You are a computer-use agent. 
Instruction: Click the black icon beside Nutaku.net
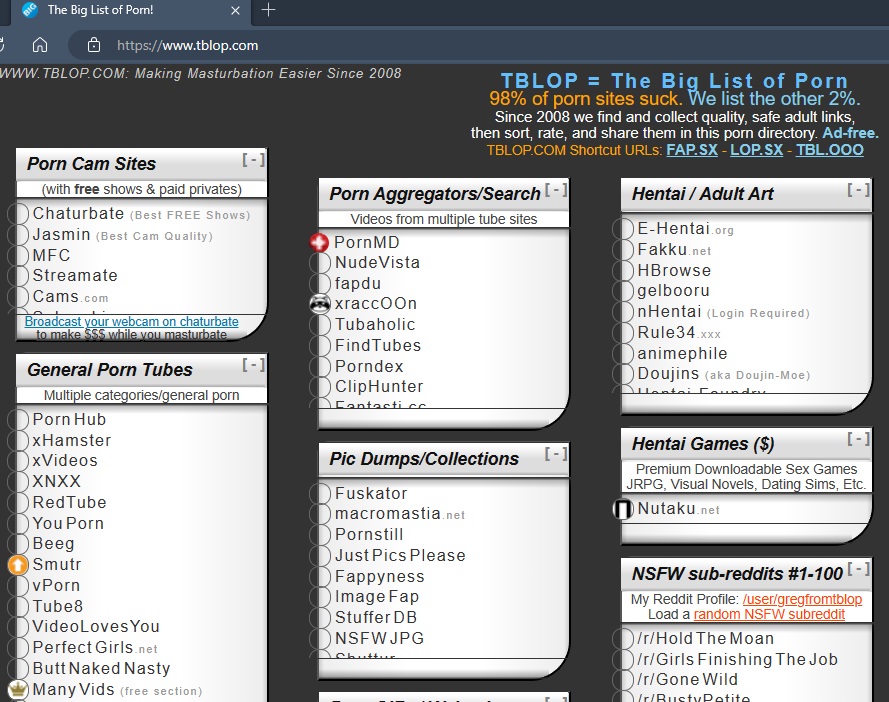pos(623,509)
